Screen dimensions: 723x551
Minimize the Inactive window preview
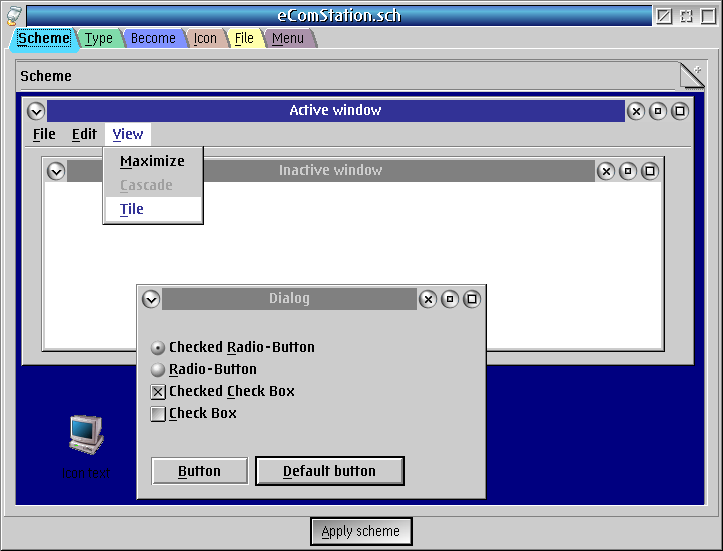click(x=628, y=172)
